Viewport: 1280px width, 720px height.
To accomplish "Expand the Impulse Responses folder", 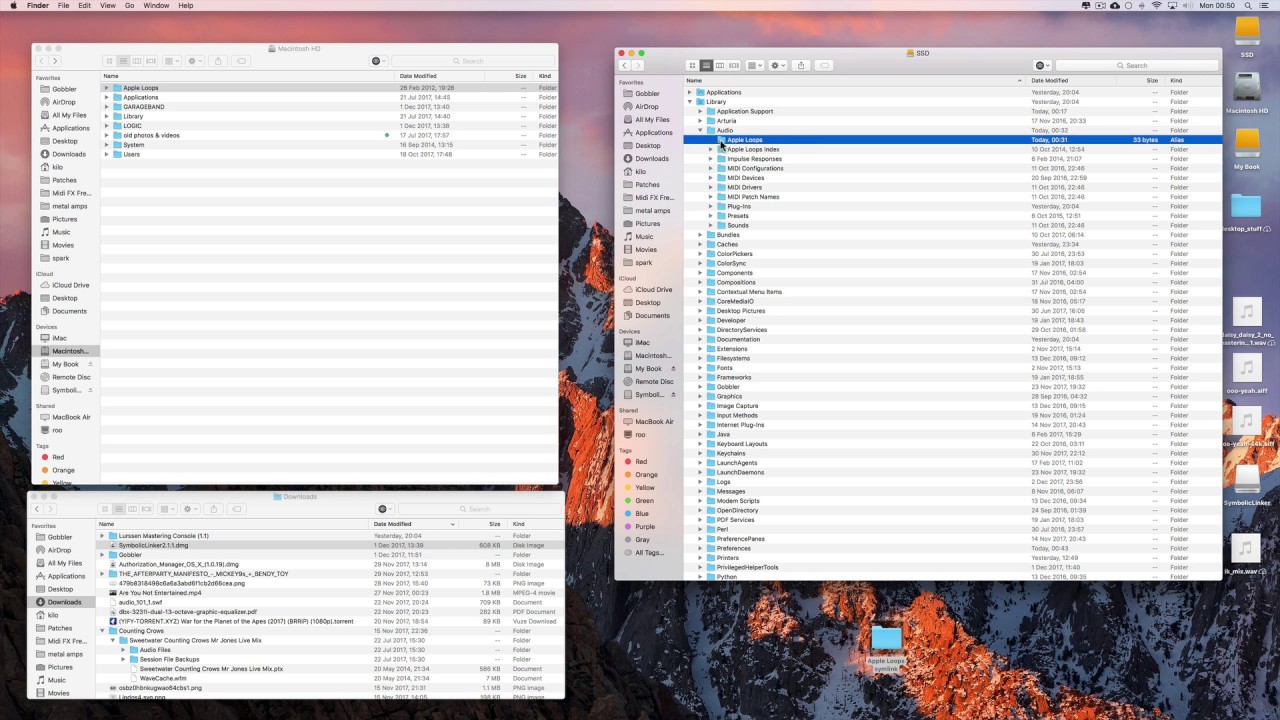I will coord(710,159).
